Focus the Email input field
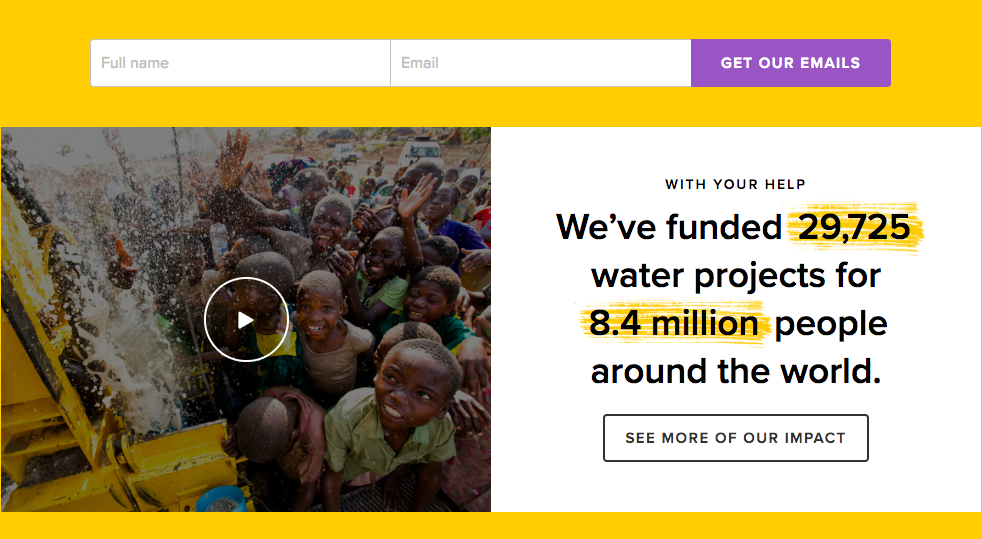This screenshot has width=982, height=539. [x=541, y=63]
